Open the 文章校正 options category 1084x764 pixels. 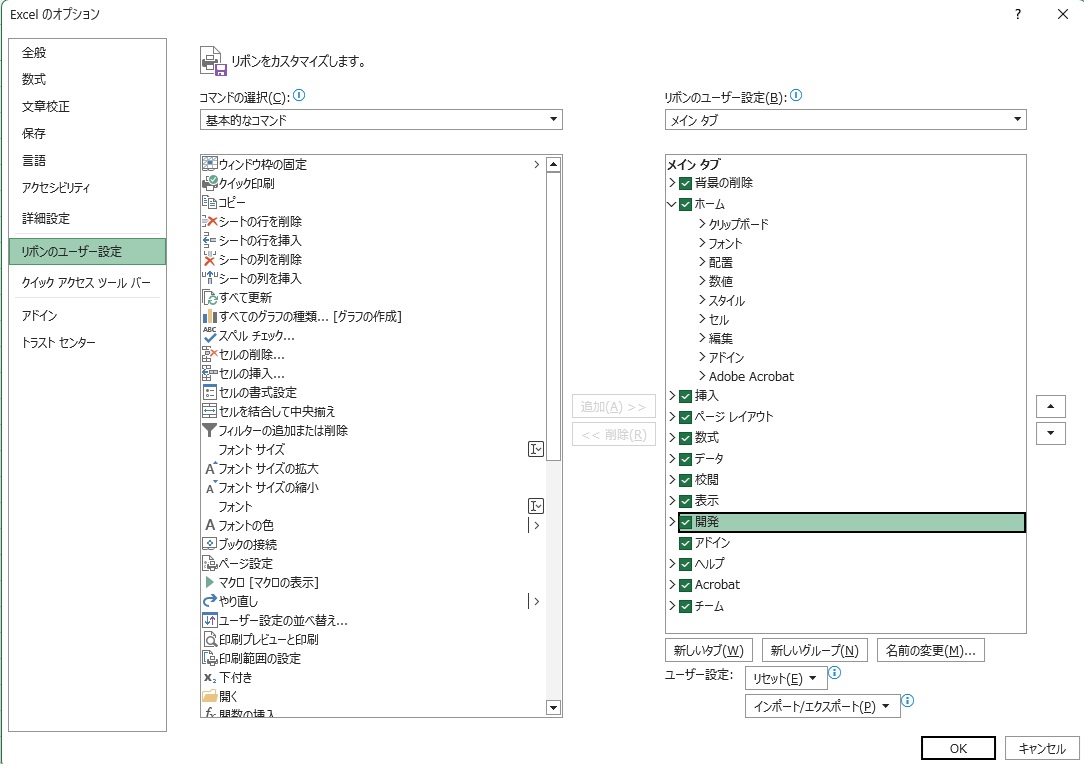[x=46, y=106]
